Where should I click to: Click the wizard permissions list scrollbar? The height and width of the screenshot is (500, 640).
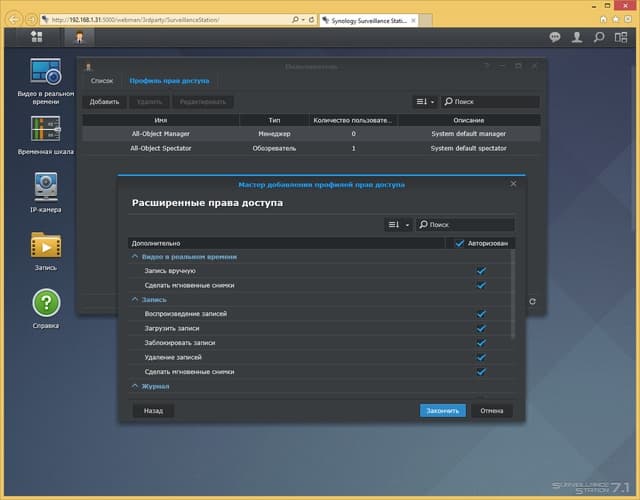tap(513, 294)
